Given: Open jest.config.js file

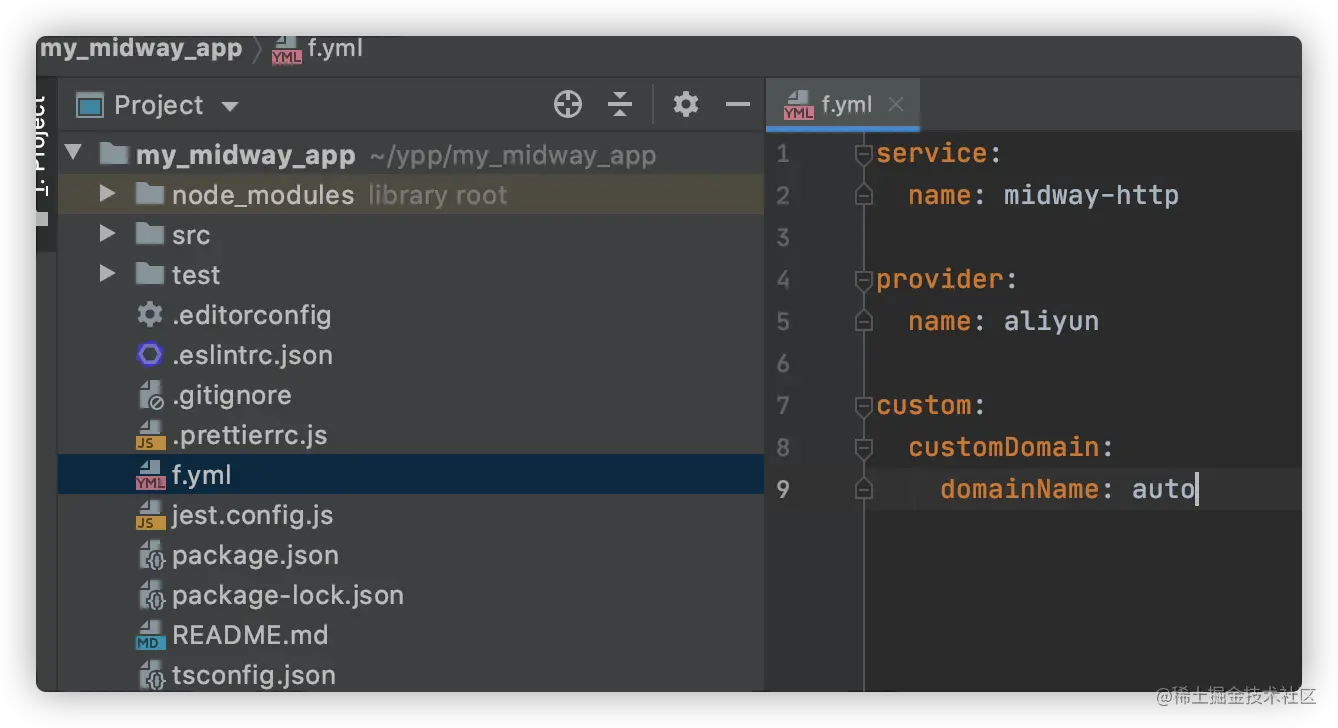Looking at the screenshot, I should (x=253, y=515).
